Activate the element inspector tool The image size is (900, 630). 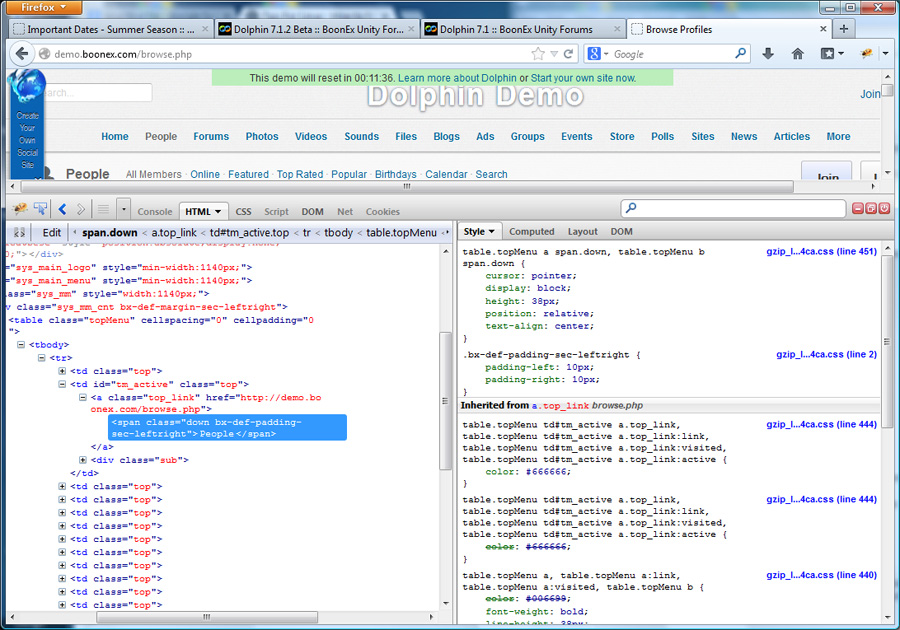[x=40, y=209]
